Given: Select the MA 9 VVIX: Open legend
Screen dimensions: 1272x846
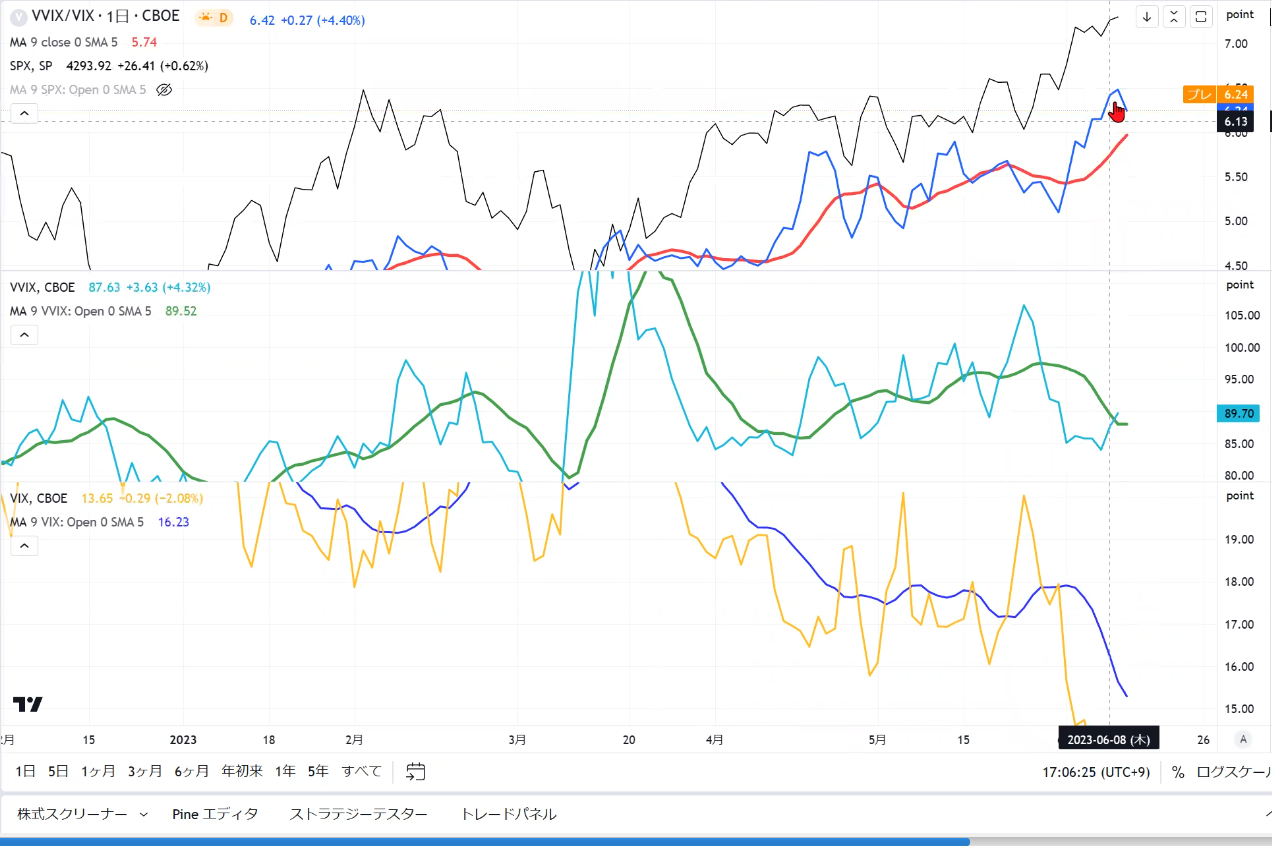Looking at the screenshot, I should (80, 311).
